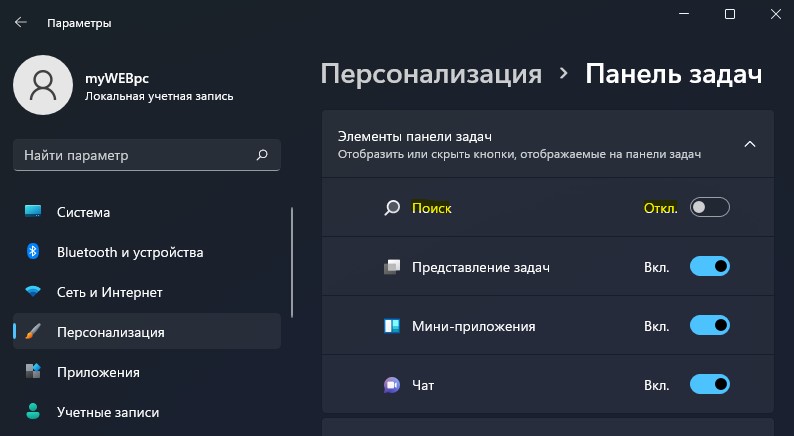Click into Найти параметр search field
The width and height of the screenshot is (794, 436).
(x=147, y=155)
